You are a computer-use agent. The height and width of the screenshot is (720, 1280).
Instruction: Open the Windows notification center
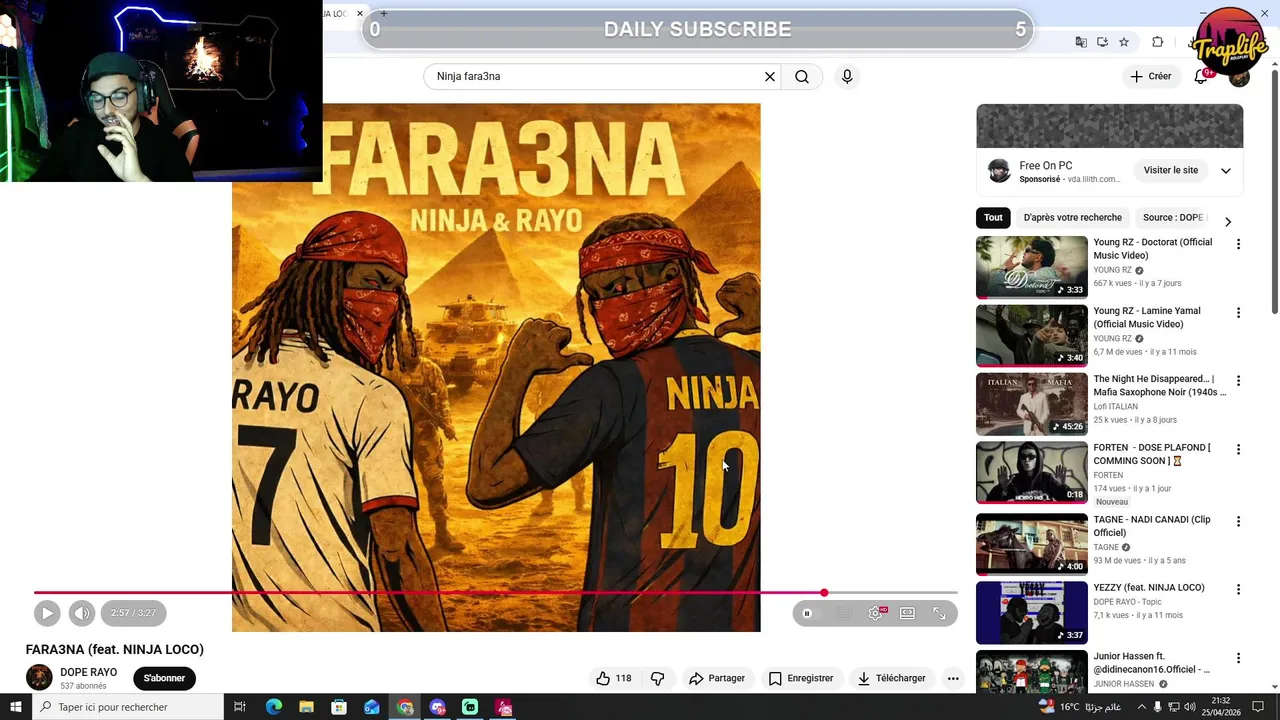[x=1259, y=707]
